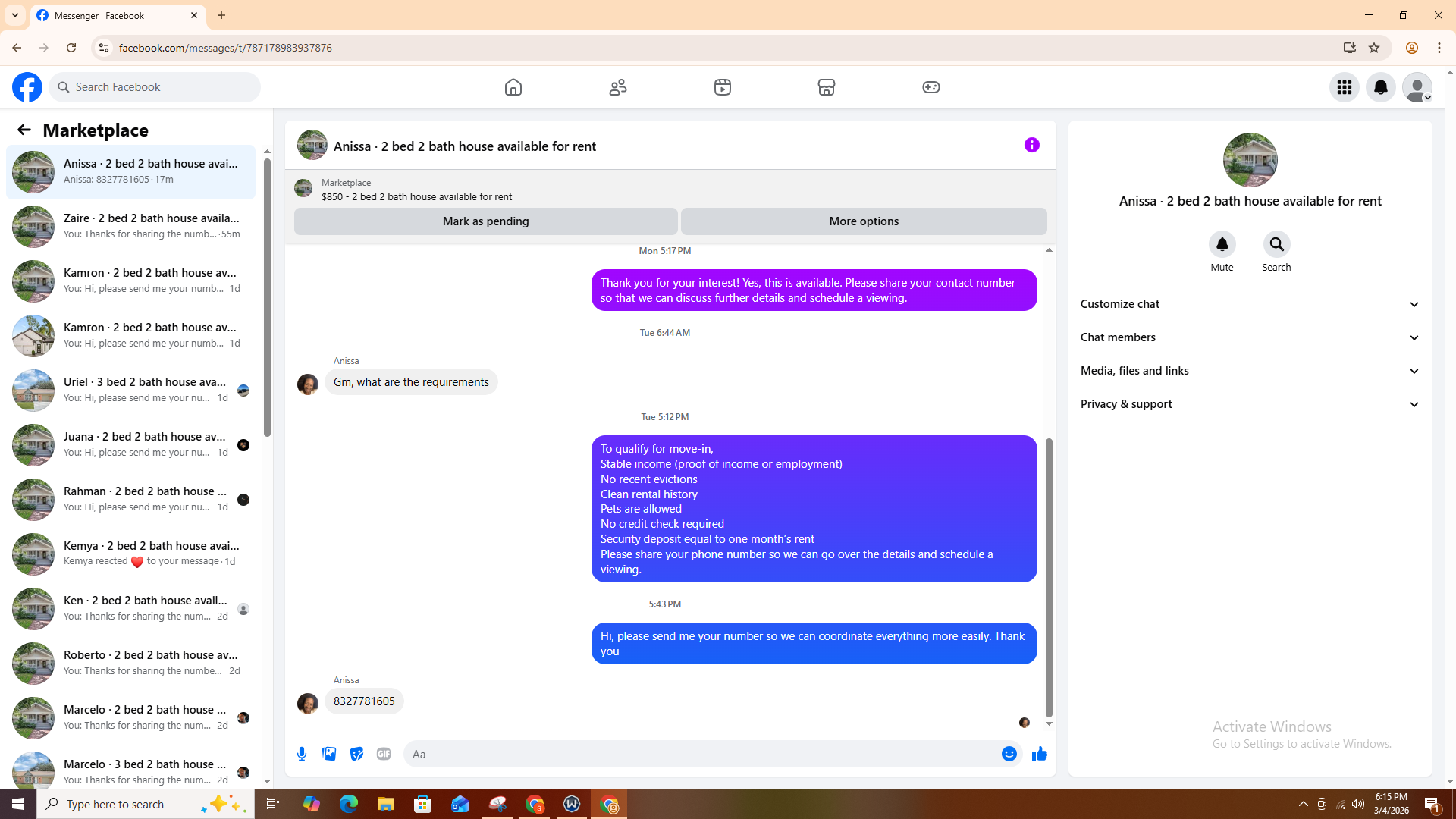Bookmark this page with the star
Image resolution: width=1456 pixels, height=819 pixels.
1374,48
